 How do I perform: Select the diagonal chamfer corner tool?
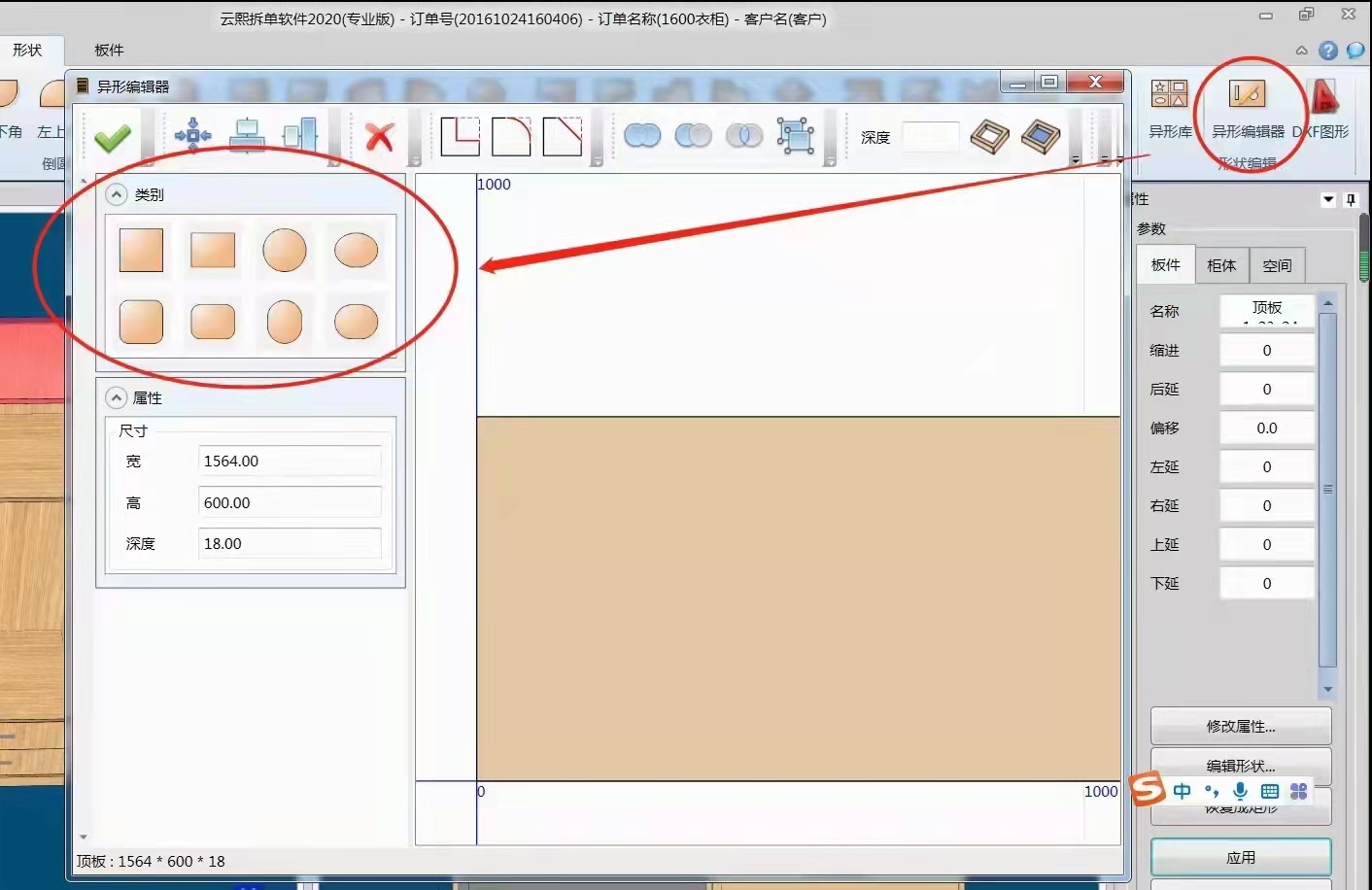562,137
